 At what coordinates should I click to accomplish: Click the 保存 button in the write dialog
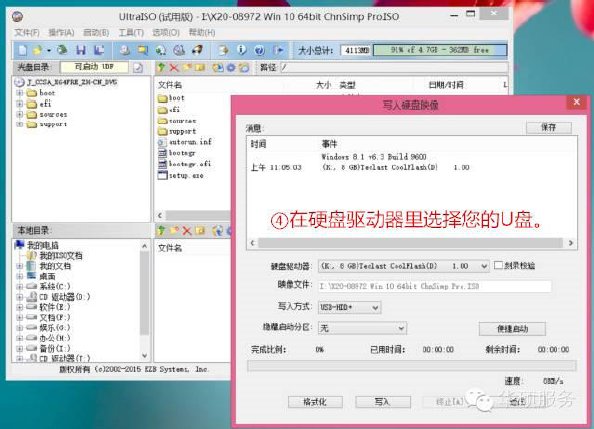coord(549,128)
